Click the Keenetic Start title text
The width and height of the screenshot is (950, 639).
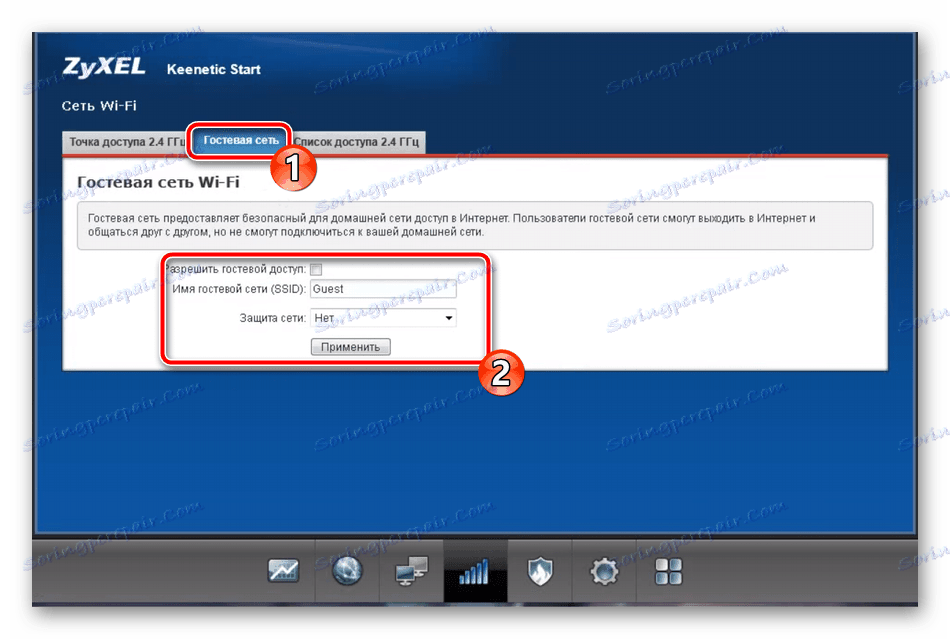pos(214,69)
